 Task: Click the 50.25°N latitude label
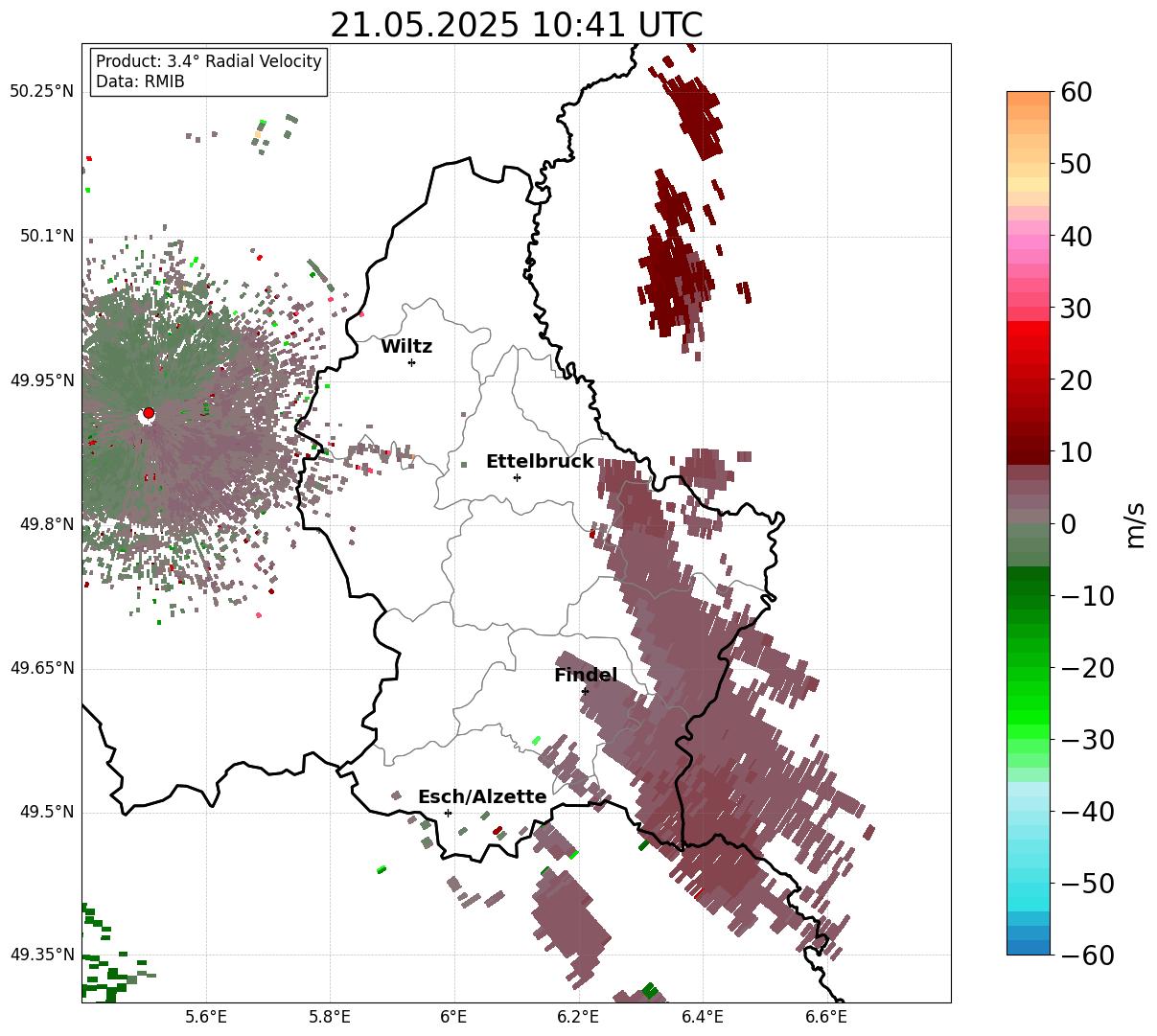[x=41, y=92]
